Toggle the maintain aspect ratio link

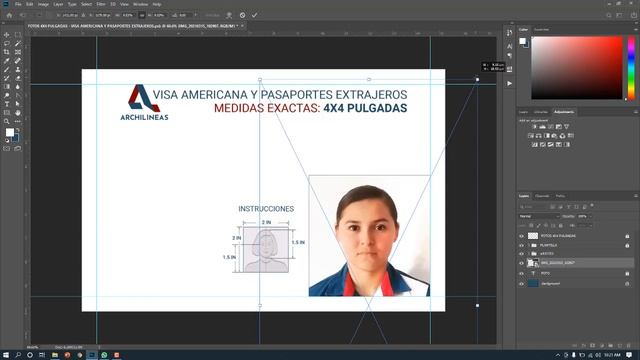(142, 15)
